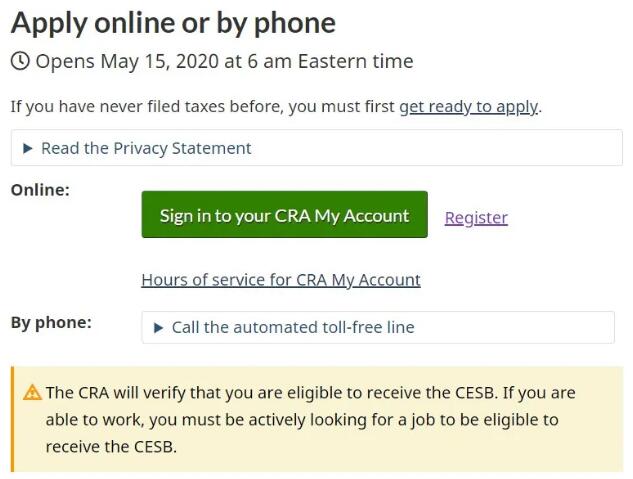Image resolution: width=633 pixels, height=479 pixels.
Task: Click the "Online:" label
Action: 40,189
